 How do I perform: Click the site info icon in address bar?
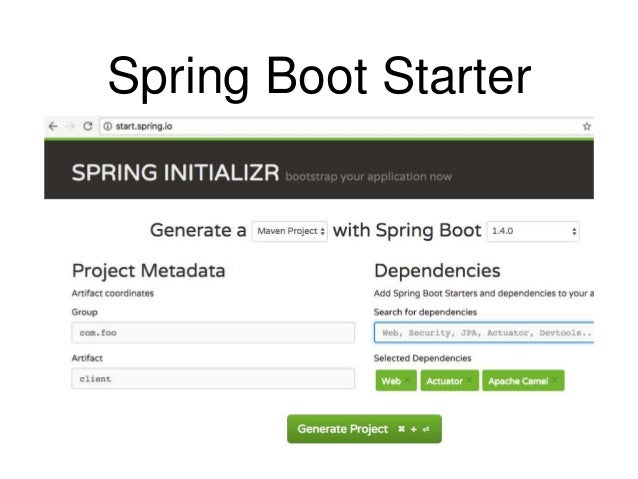[107, 126]
